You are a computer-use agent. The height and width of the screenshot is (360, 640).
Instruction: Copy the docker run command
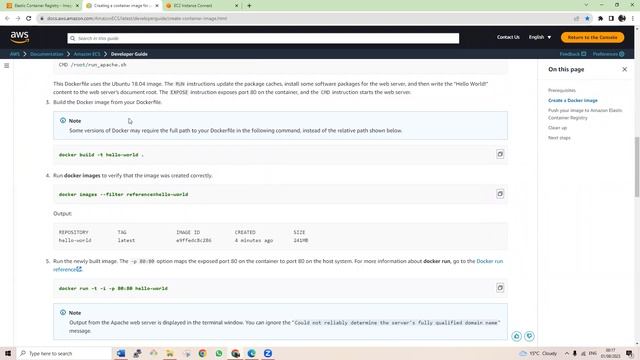500,288
